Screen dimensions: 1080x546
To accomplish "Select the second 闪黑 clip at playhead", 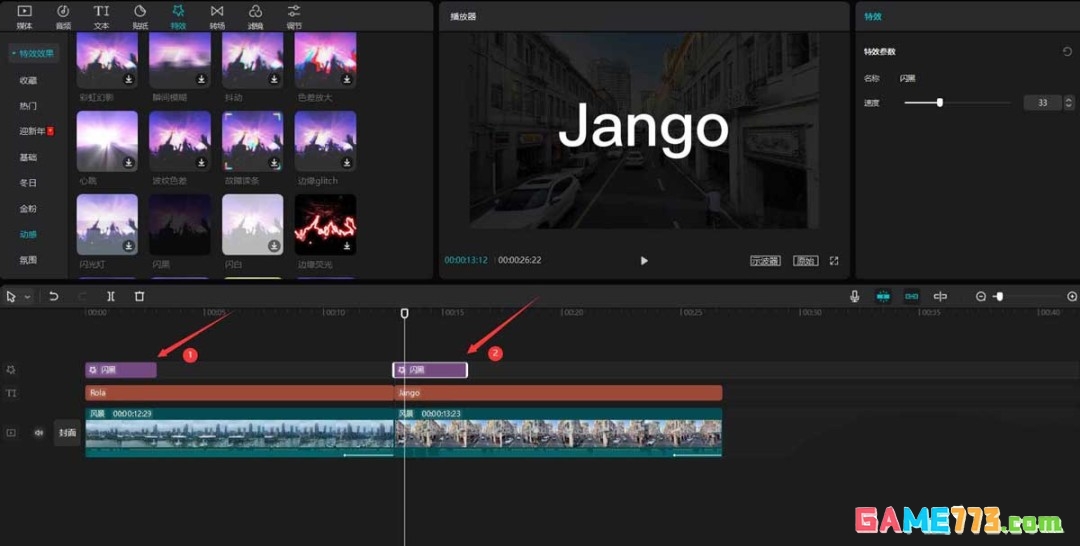I will (430, 370).
